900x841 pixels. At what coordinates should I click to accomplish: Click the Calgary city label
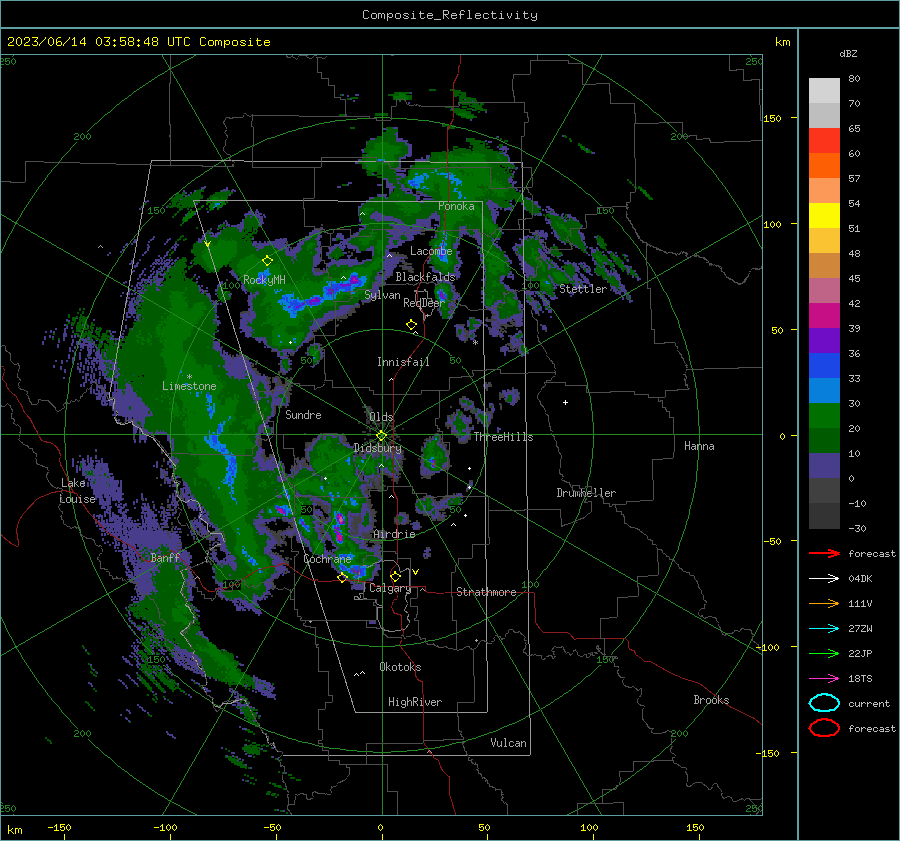click(390, 588)
